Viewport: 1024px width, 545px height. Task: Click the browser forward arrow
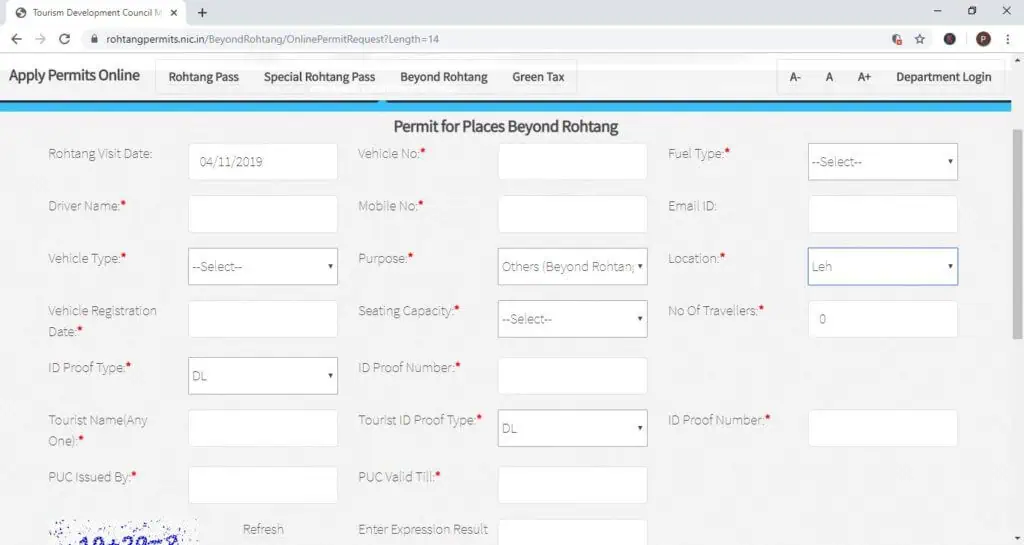coord(40,39)
